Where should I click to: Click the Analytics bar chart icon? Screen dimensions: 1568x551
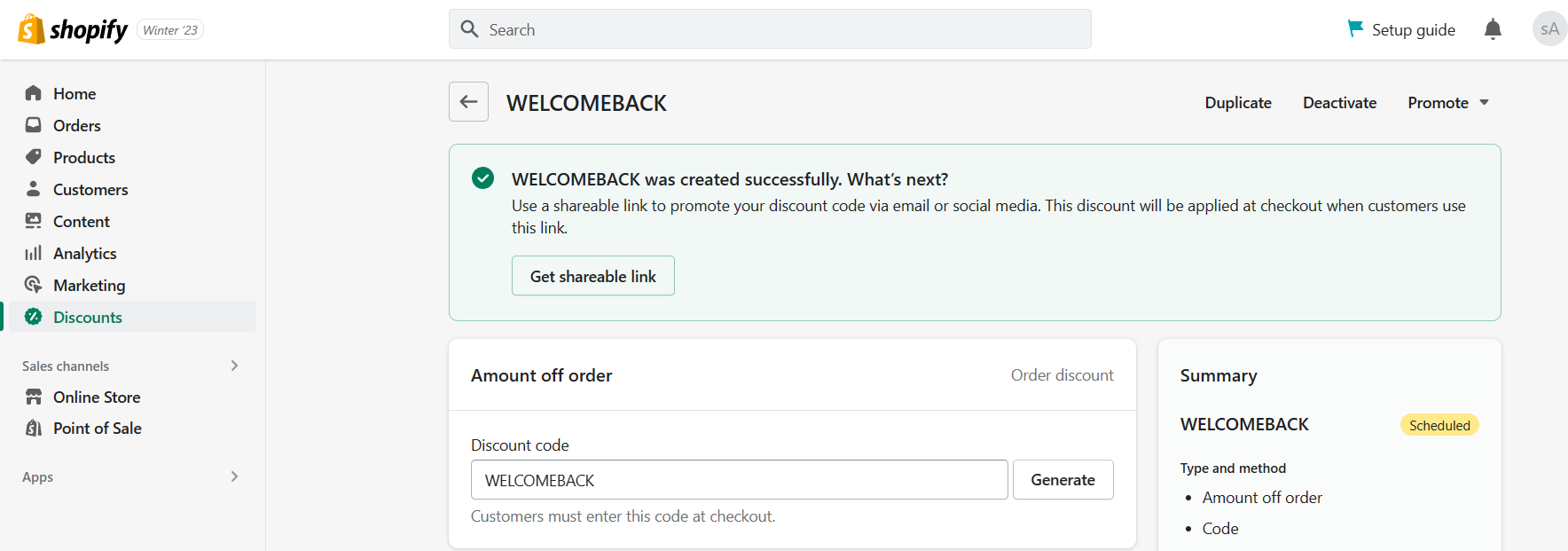[x=34, y=253]
